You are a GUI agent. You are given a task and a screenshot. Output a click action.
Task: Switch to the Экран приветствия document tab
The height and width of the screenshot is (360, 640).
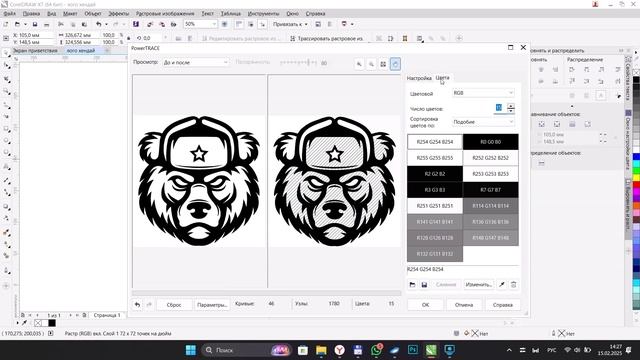coord(35,51)
